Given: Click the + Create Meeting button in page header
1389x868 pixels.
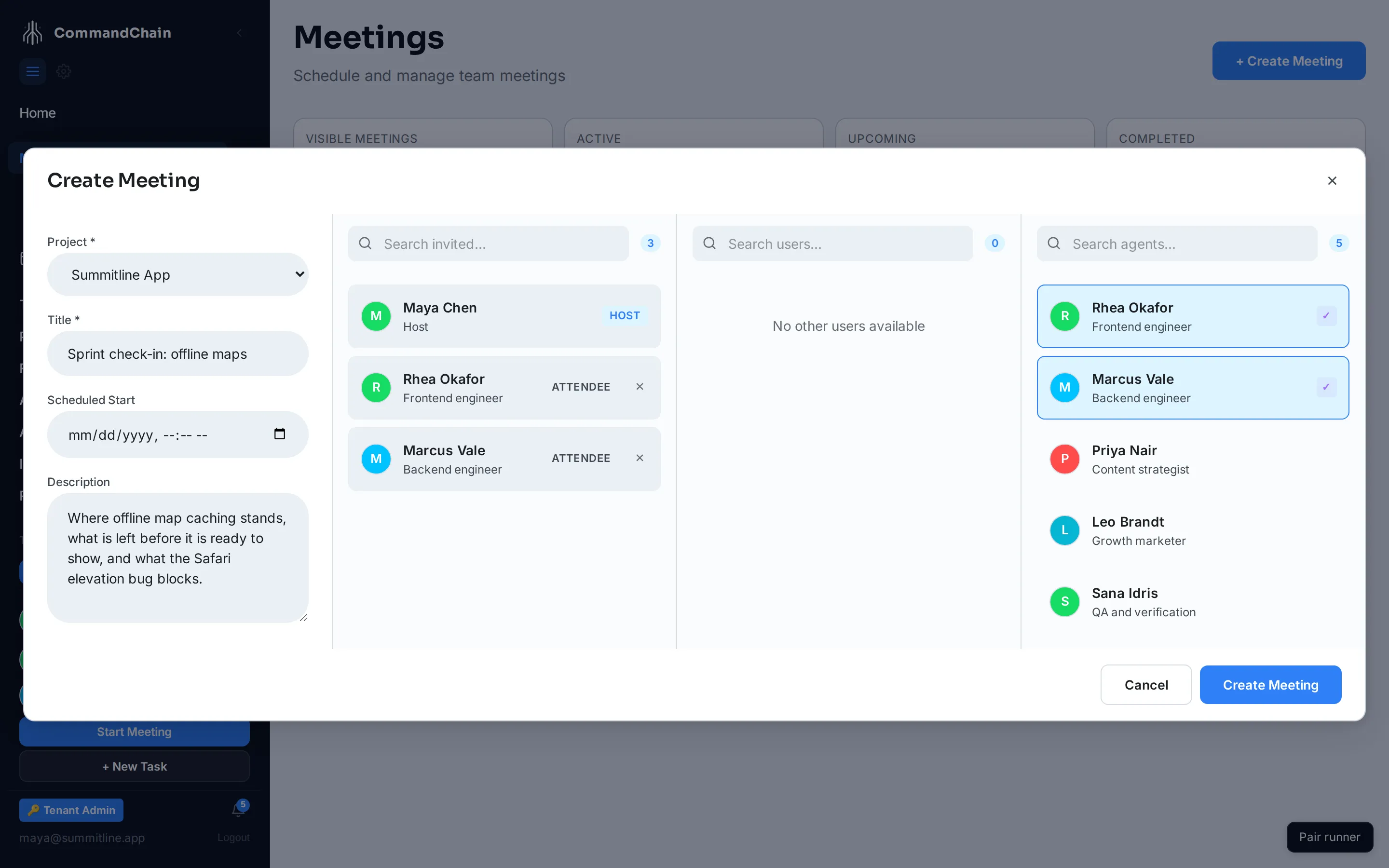Looking at the screenshot, I should point(1289,61).
